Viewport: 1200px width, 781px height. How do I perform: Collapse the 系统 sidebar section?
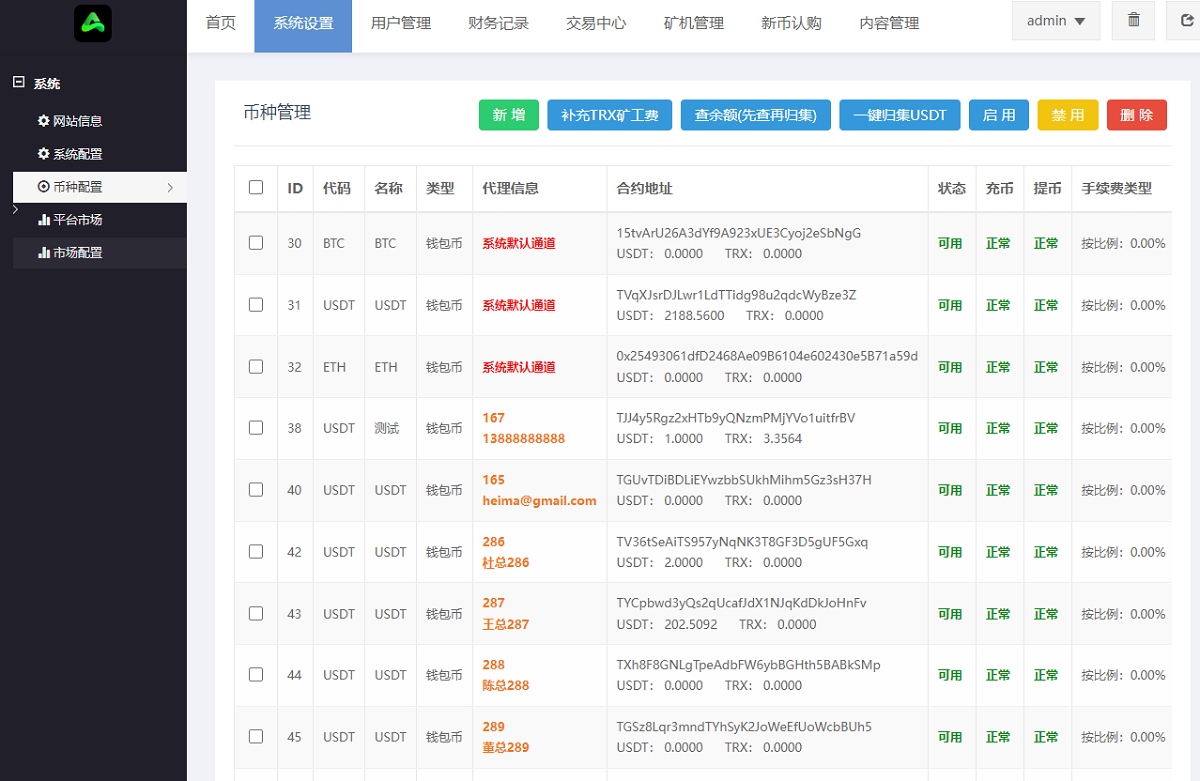coord(19,83)
